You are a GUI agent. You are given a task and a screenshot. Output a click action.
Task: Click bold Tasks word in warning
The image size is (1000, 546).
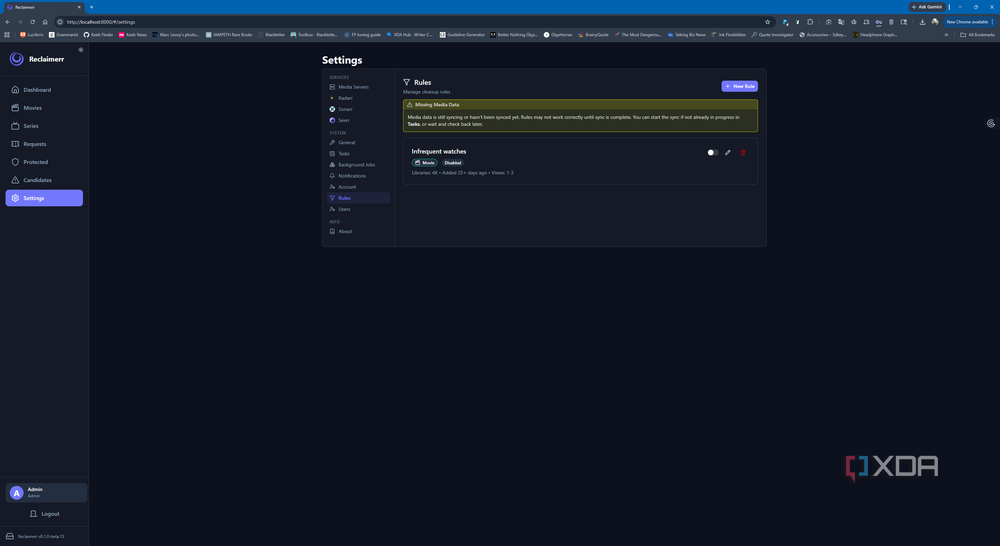point(413,124)
